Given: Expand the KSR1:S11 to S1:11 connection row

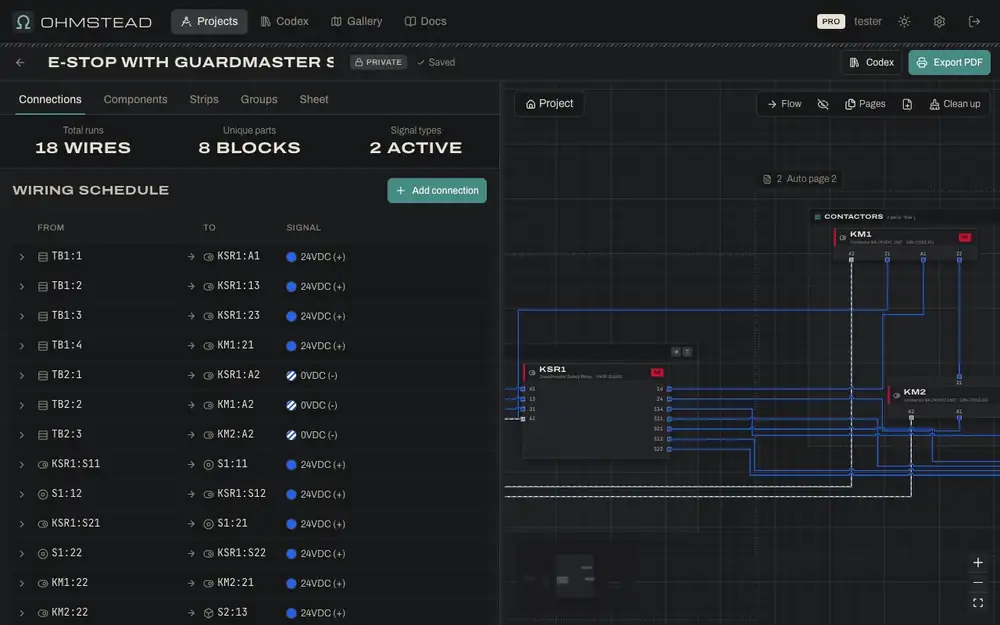Looking at the screenshot, I should (x=22, y=465).
